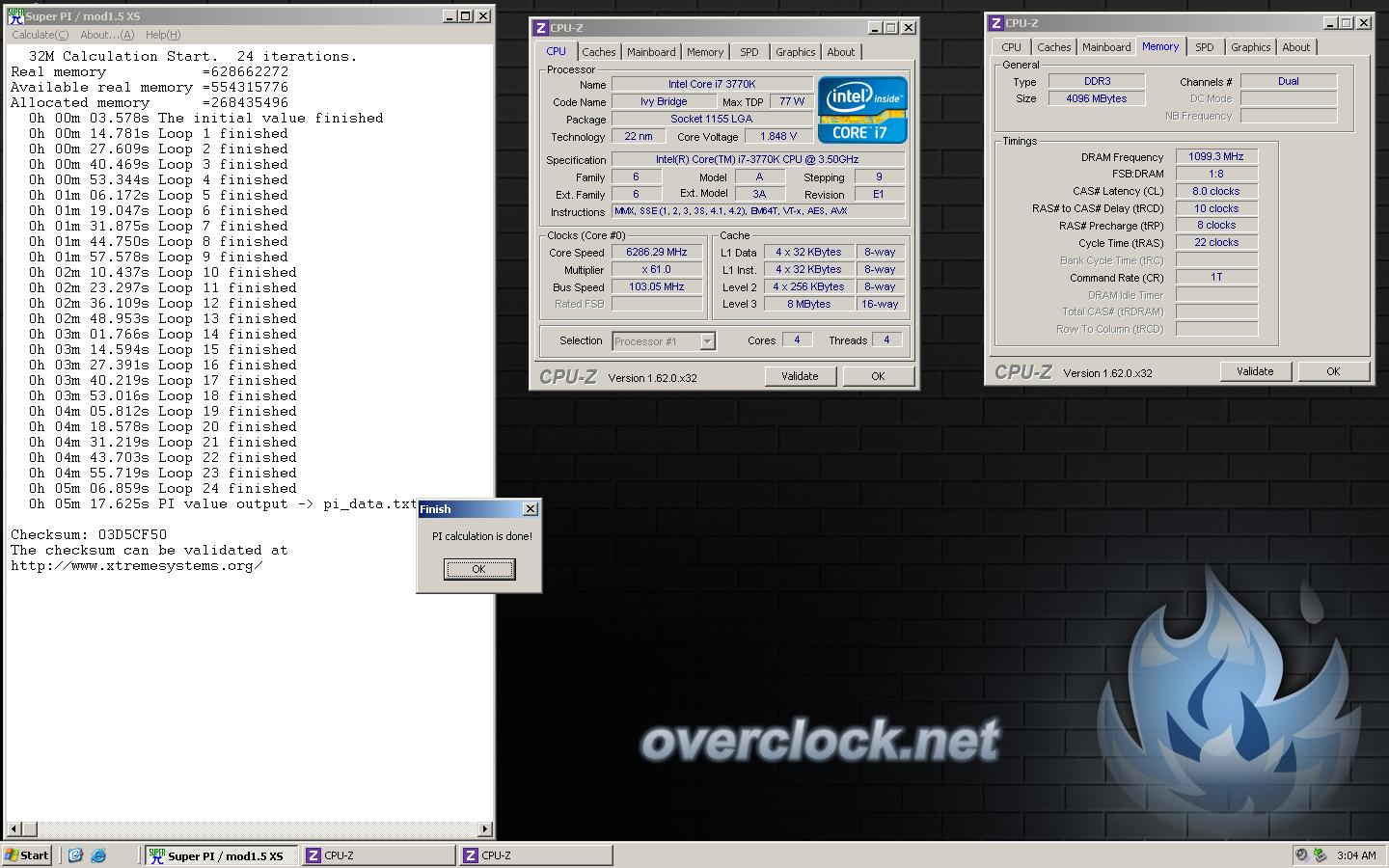Open SPD tab in the first CPU-Z window
Screen dimensions: 1389x868
coord(749,52)
